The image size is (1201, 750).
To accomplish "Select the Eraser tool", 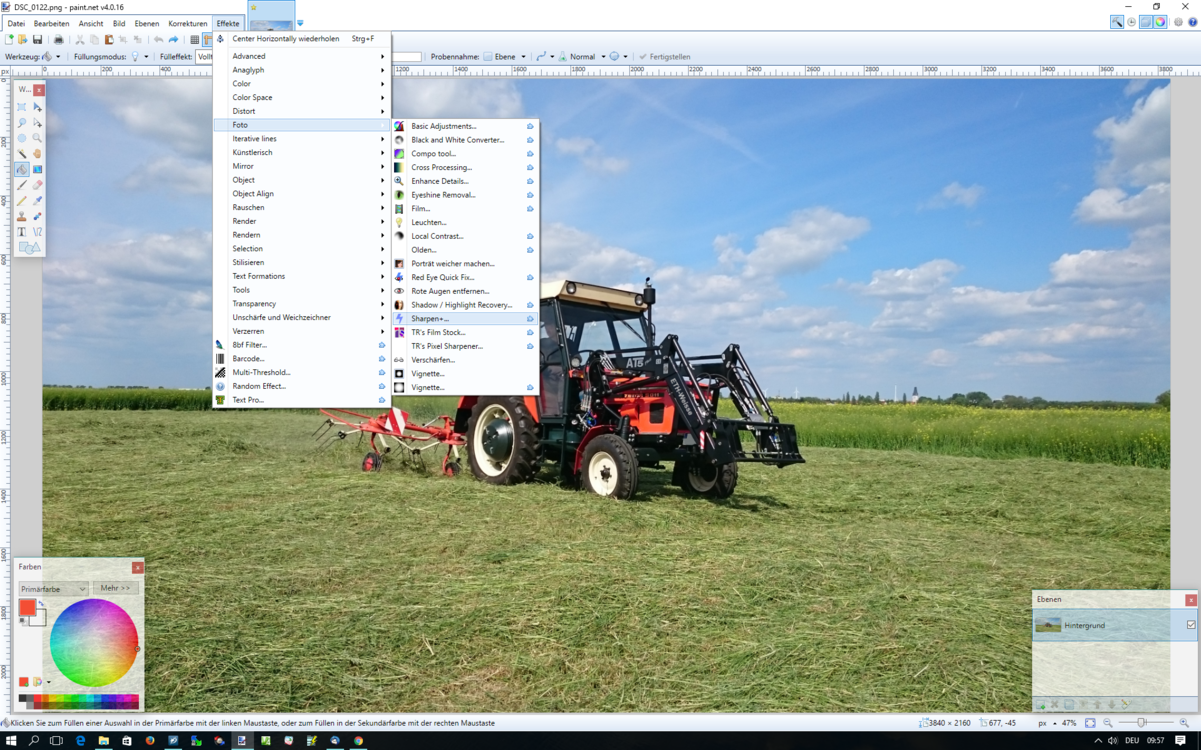I will click(x=37, y=185).
